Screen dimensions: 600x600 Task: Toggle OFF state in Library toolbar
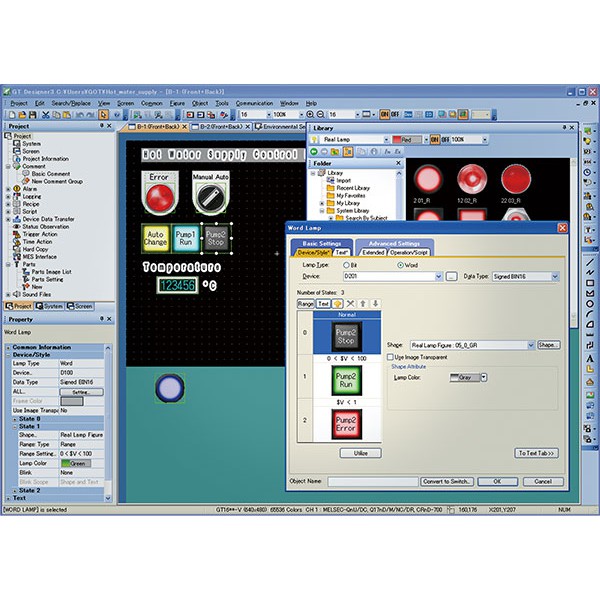445,140
